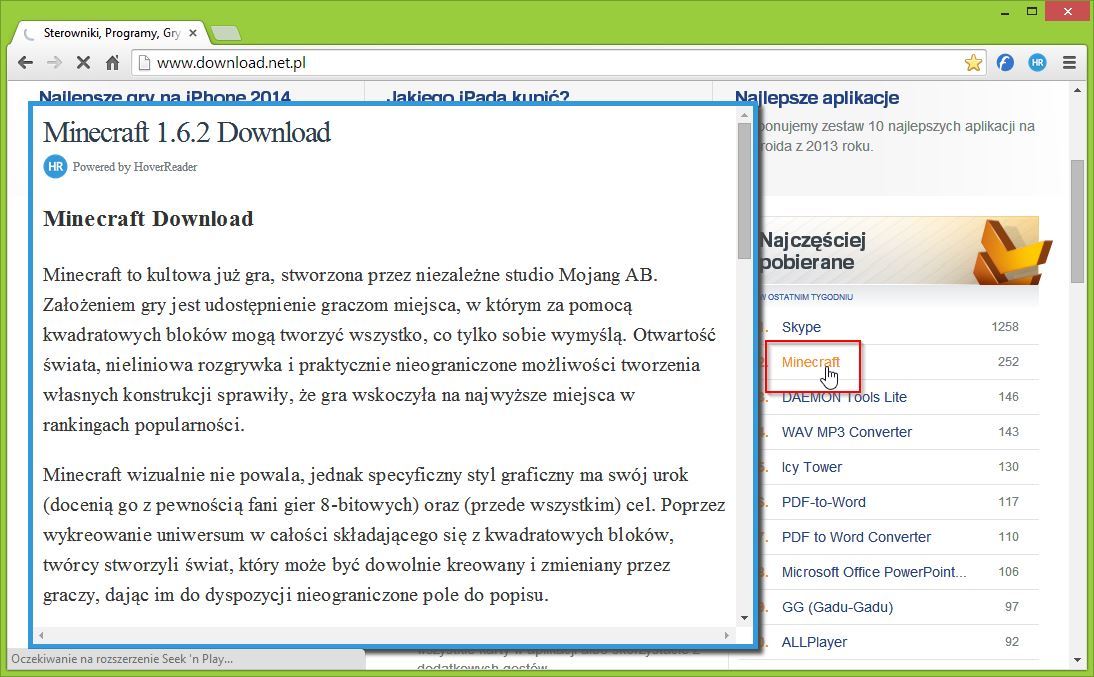The image size is (1094, 677).
Task: Open the Jakiego iPada kupić? heading
Action: pos(478,96)
